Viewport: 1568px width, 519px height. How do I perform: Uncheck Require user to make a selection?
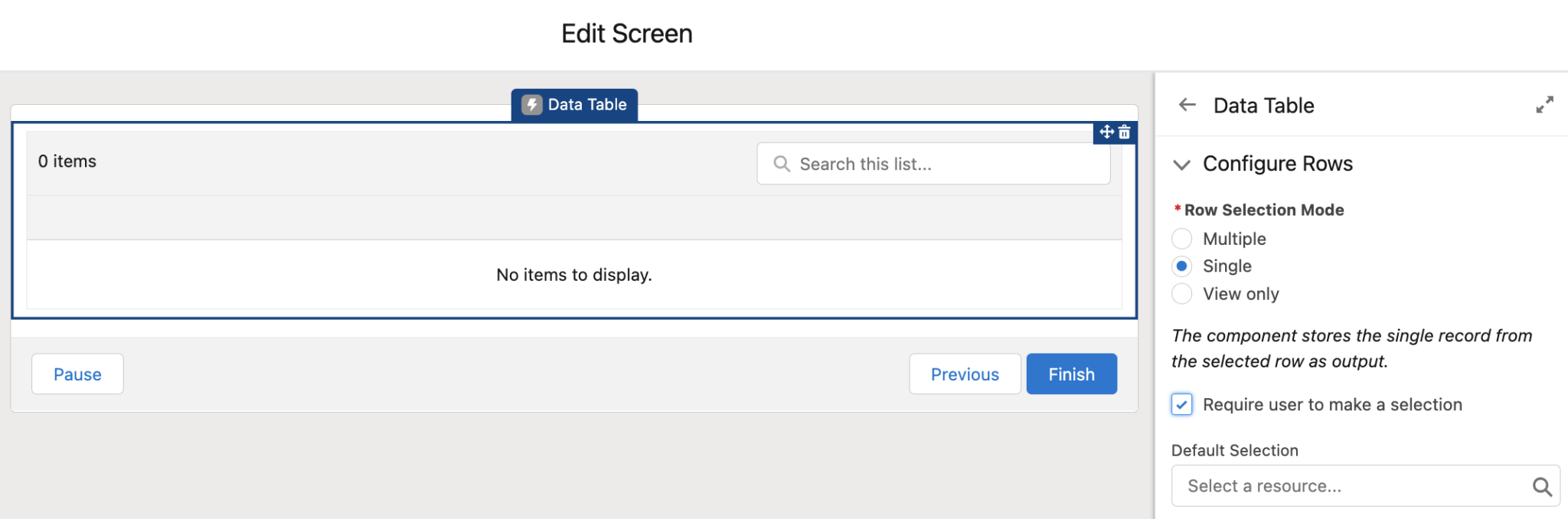[1181, 404]
